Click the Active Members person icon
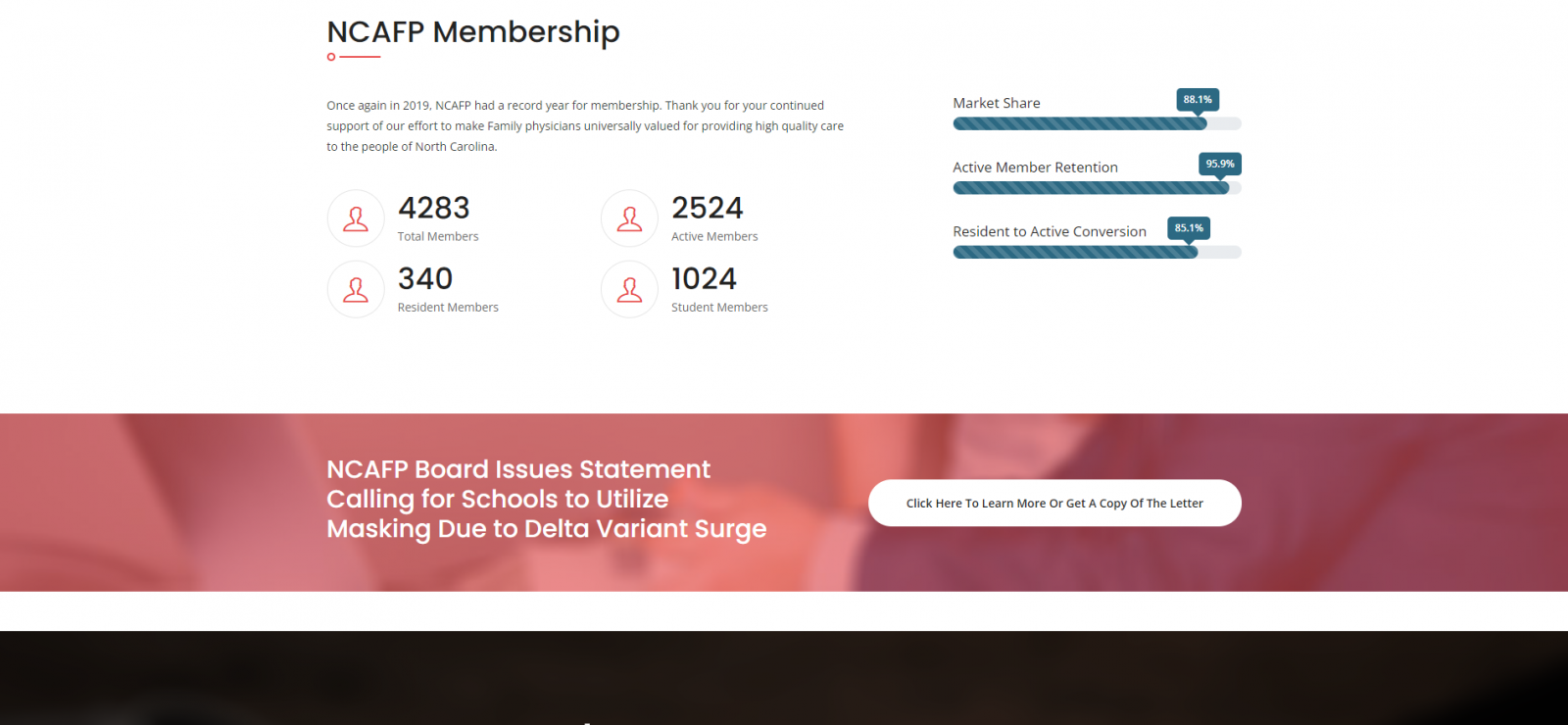The height and width of the screenshot is (725, 1568). click(629, 218)
